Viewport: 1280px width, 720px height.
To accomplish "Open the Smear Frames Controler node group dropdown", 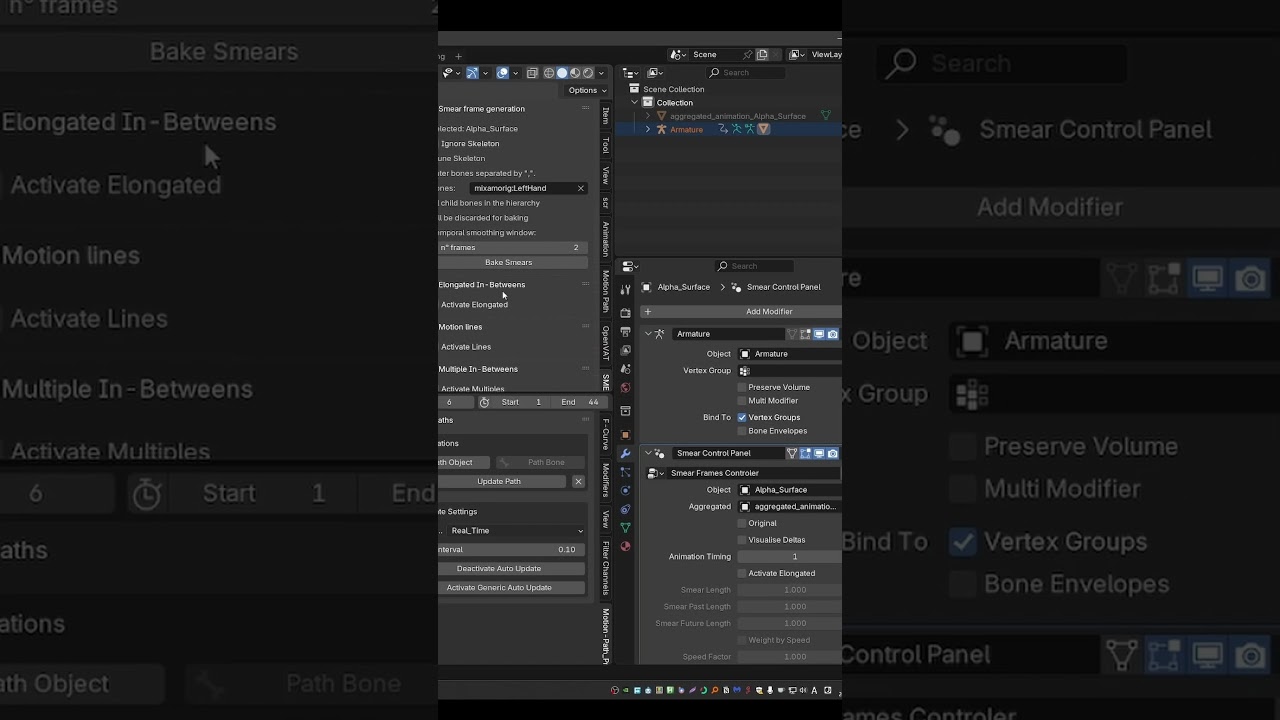I will [x=654, y=473].
